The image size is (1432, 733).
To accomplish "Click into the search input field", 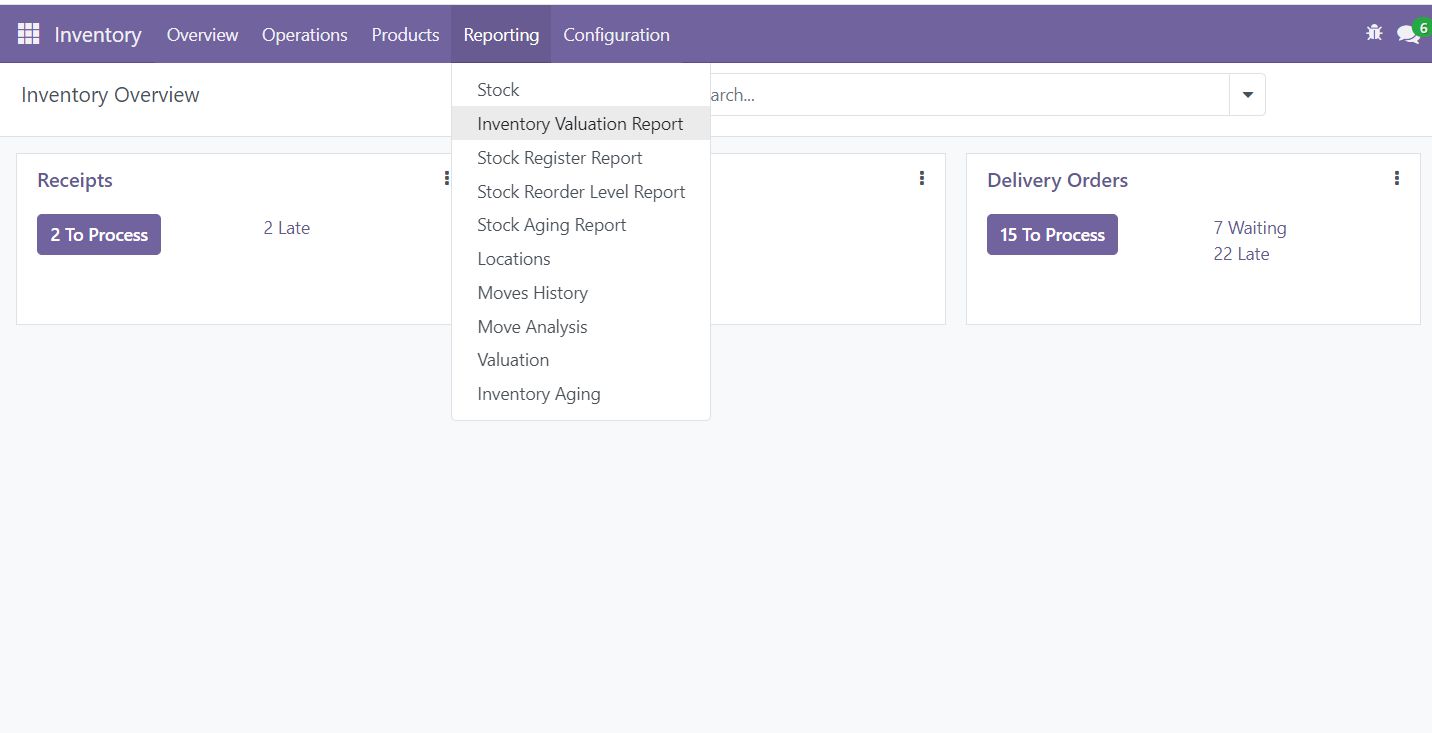I will 960,95.
